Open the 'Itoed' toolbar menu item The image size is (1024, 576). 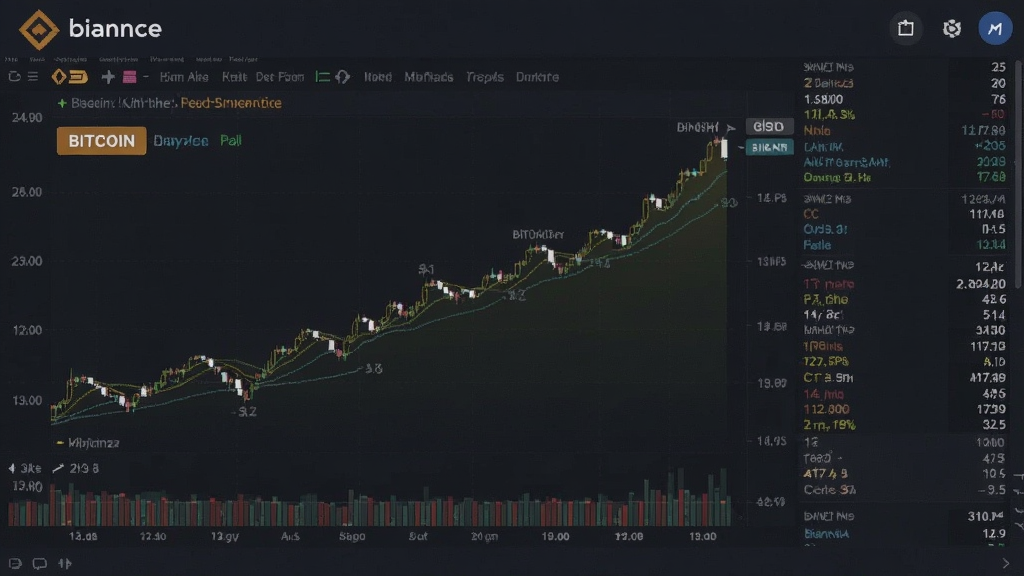click(x=377, y=77)
